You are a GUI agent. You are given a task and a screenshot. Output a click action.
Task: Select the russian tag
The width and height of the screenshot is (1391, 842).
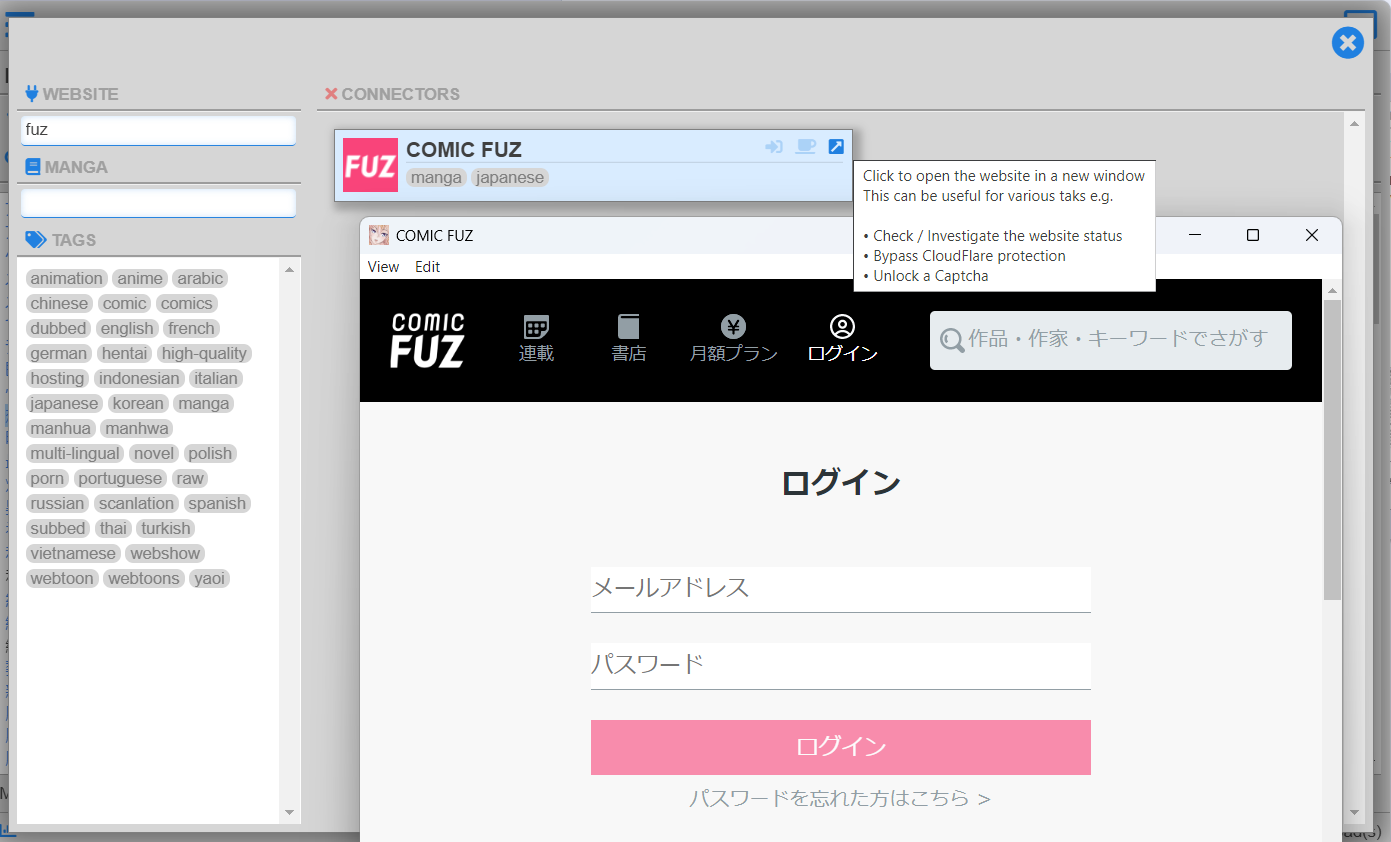[58, 503]
